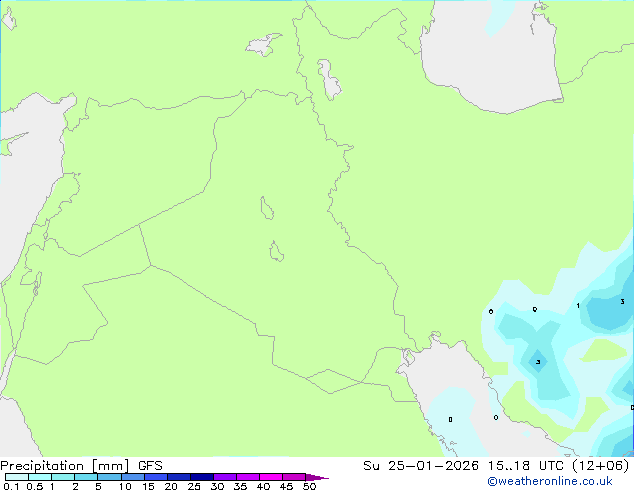Select the 0.5–1 mm legend color swatch
634x490 pixels.
[x=40, y=477]
